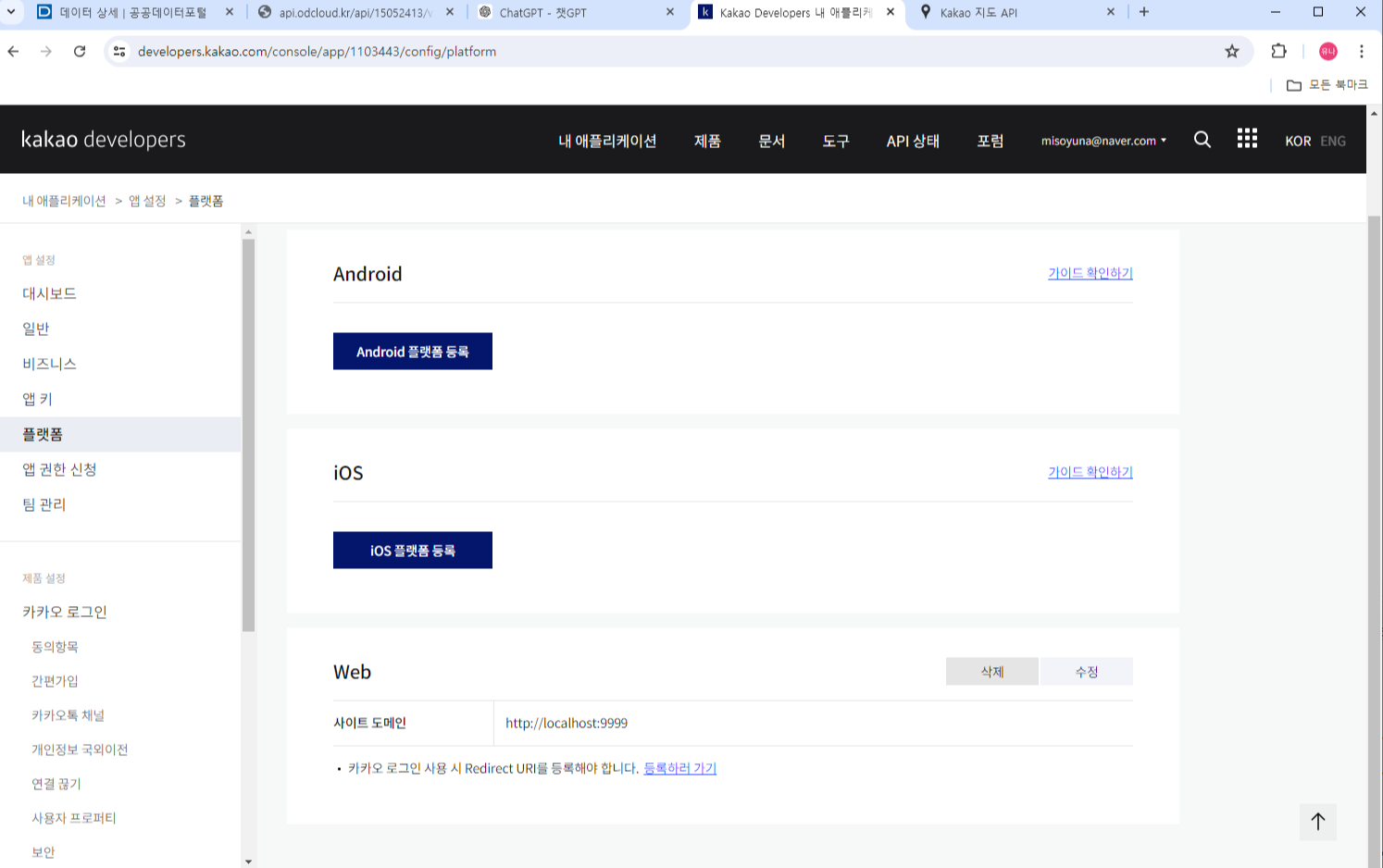Close the Kakao 지도 API tab
The height and width of the screenshot is (868, 1383).
pyautogui.click(x=1111, y=12)
